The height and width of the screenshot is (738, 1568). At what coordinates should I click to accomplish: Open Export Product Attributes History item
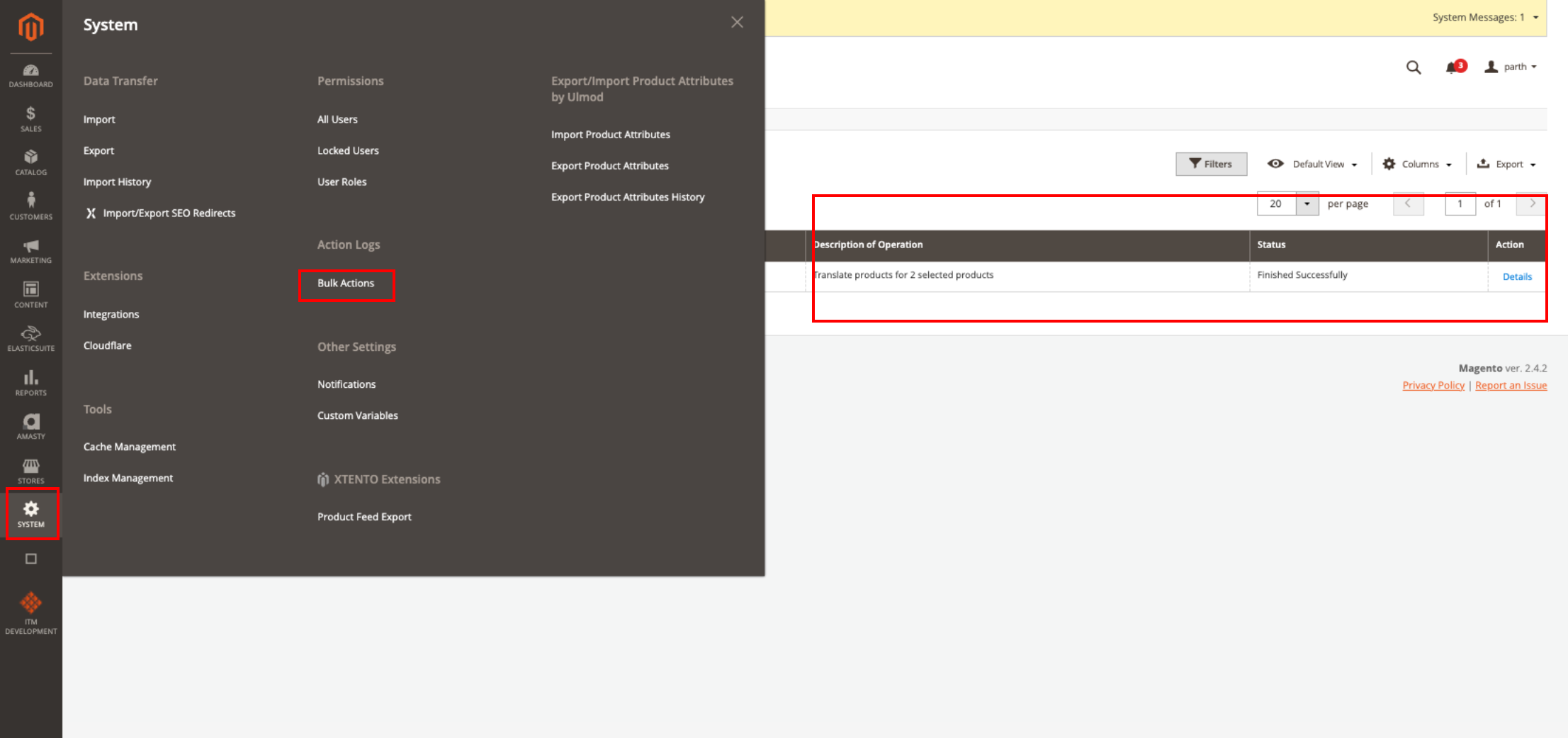click(x=628, y=197)
